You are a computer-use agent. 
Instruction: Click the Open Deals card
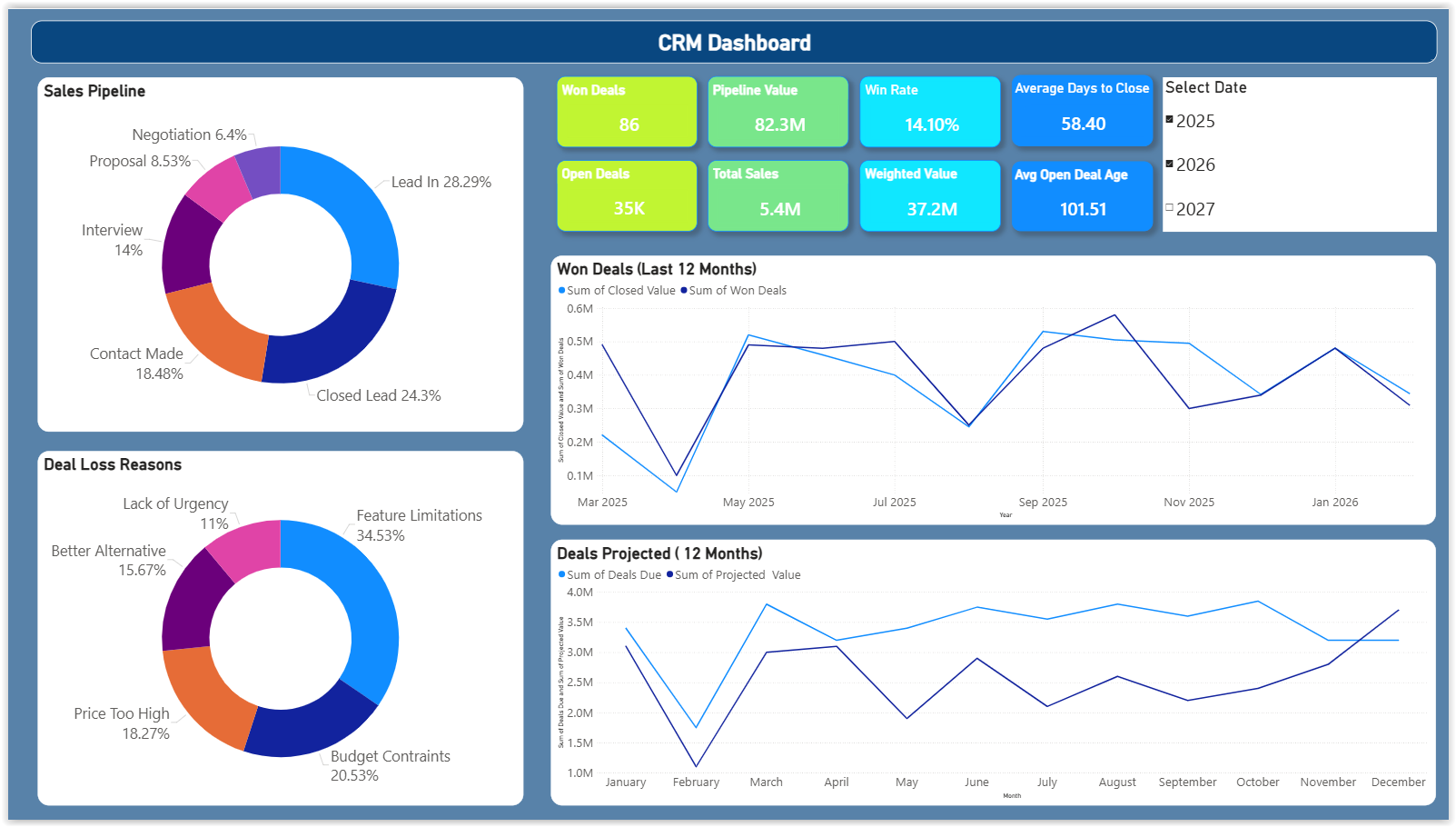coord(627,195)
